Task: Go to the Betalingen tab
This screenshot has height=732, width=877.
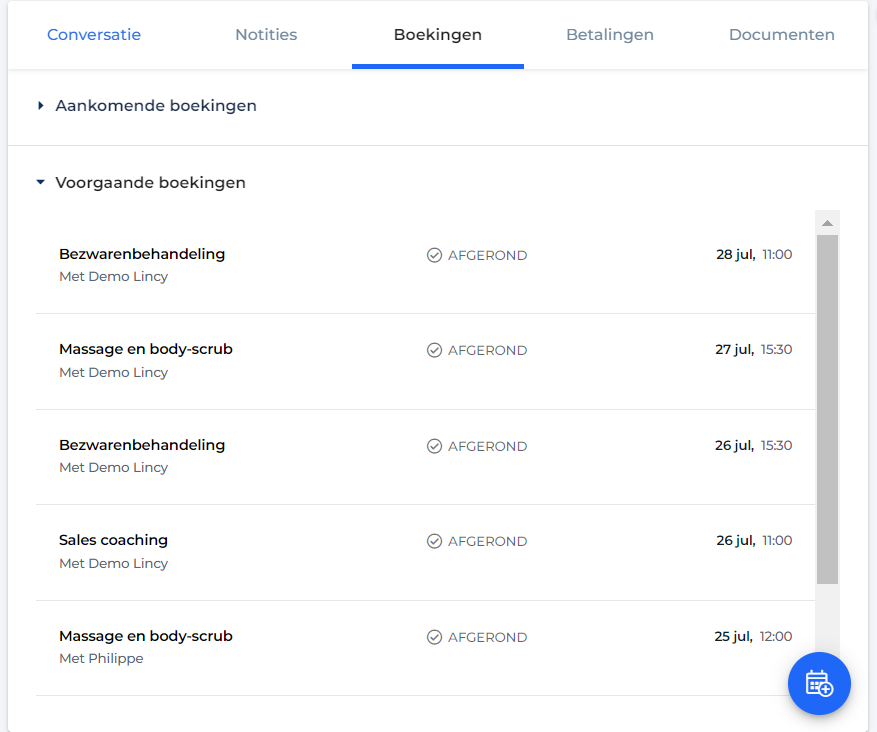Action: (610, 35)
